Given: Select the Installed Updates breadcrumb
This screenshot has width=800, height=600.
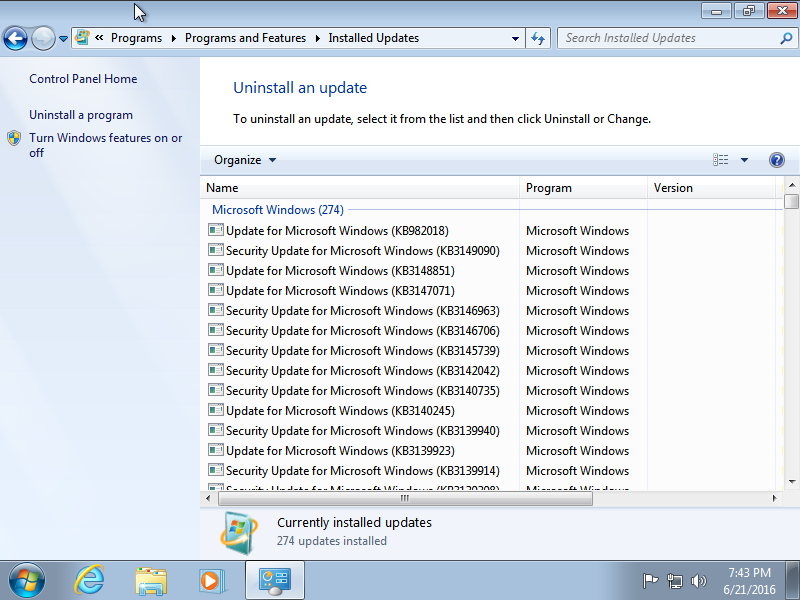Looking at the screenshot, I should [373, 38].
